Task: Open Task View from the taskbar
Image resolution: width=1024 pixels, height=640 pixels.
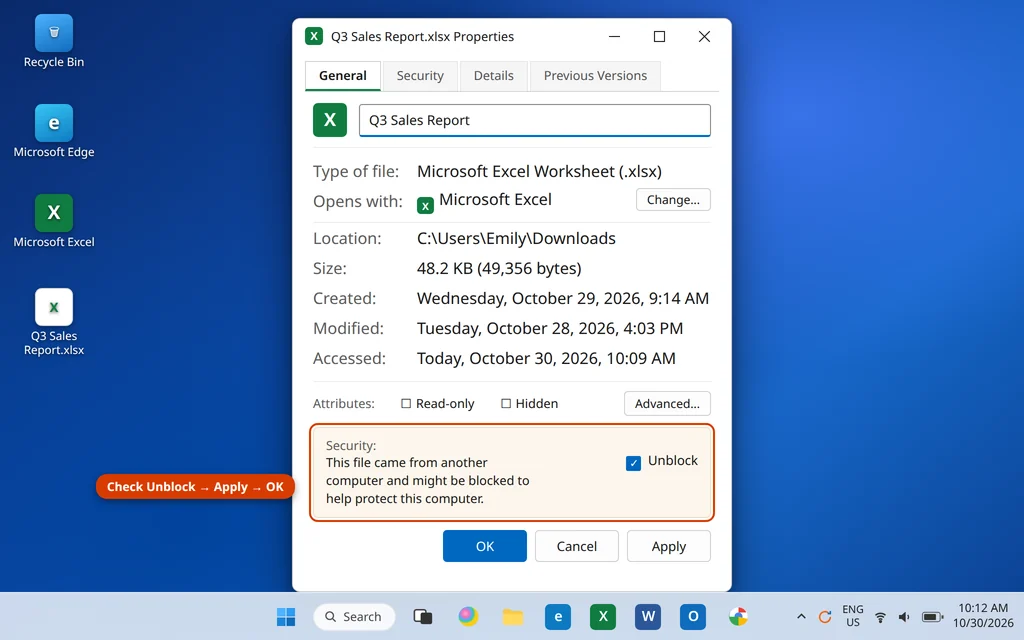Action: (423, 616)
